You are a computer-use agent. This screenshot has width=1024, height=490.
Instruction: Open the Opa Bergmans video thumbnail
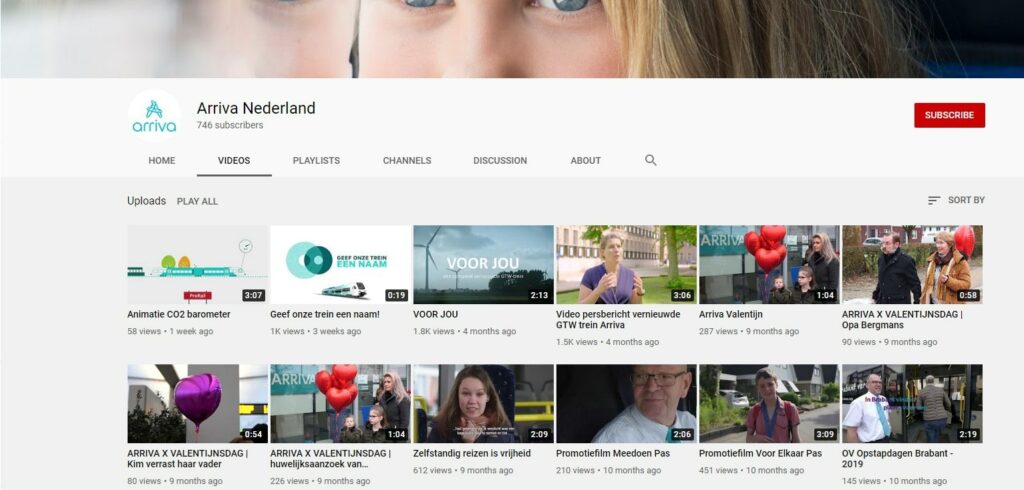pyautogui.click(x=912, y=265)
